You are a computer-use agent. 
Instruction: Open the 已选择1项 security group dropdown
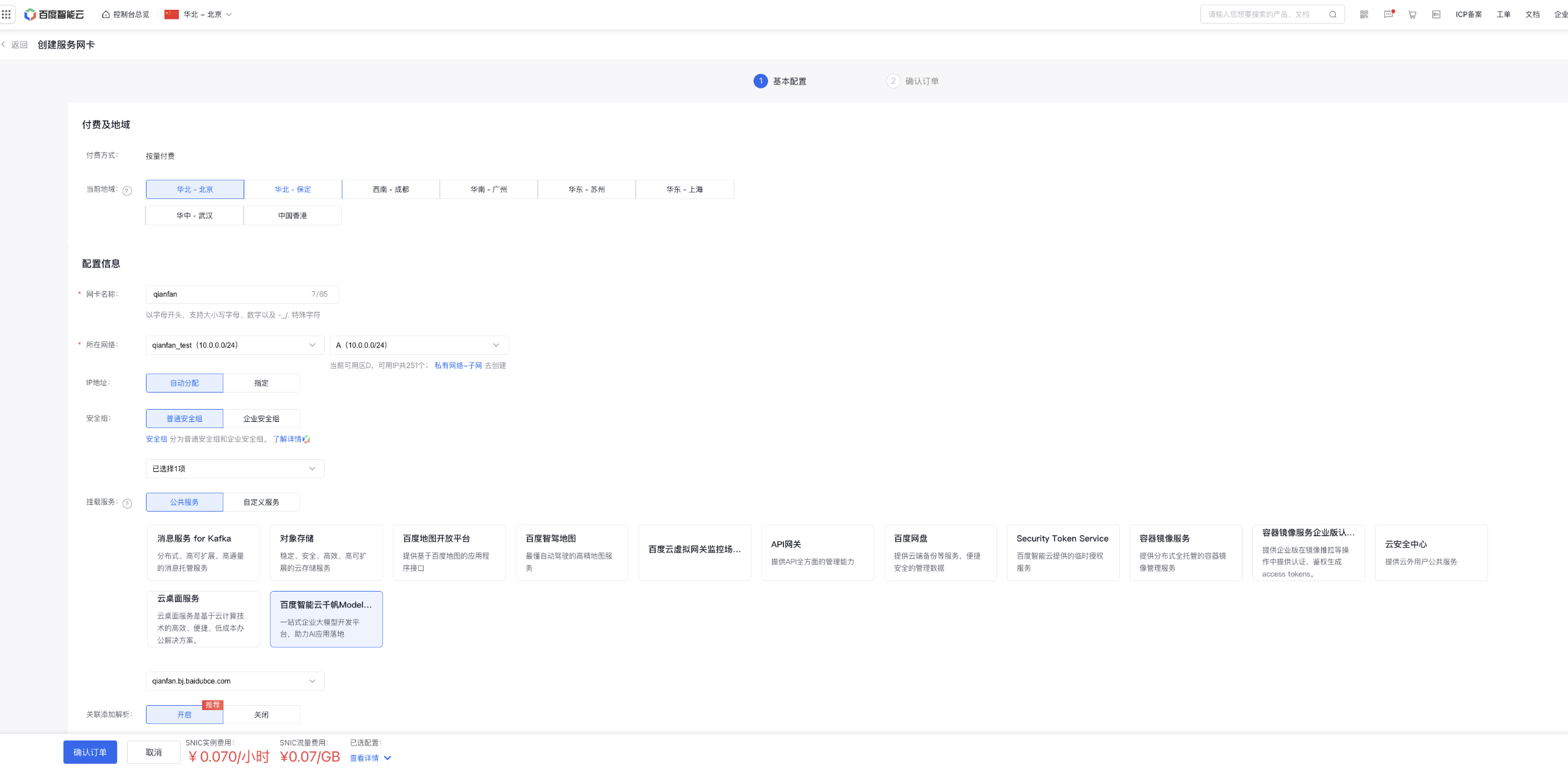(x=235, y=468)
